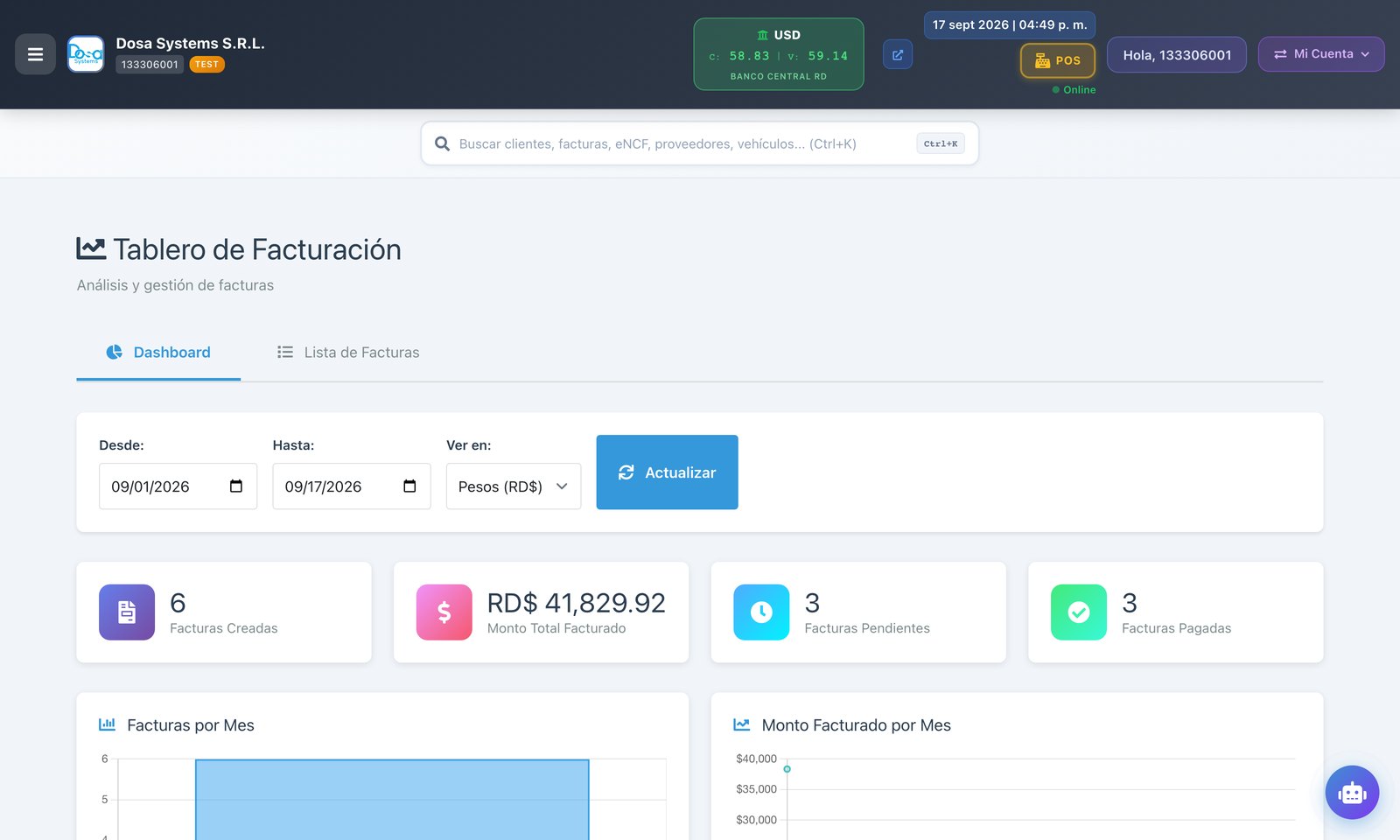Click the Facturas Pendientes label
This screenshot has width=1400, height=840.
click(867, 628)
